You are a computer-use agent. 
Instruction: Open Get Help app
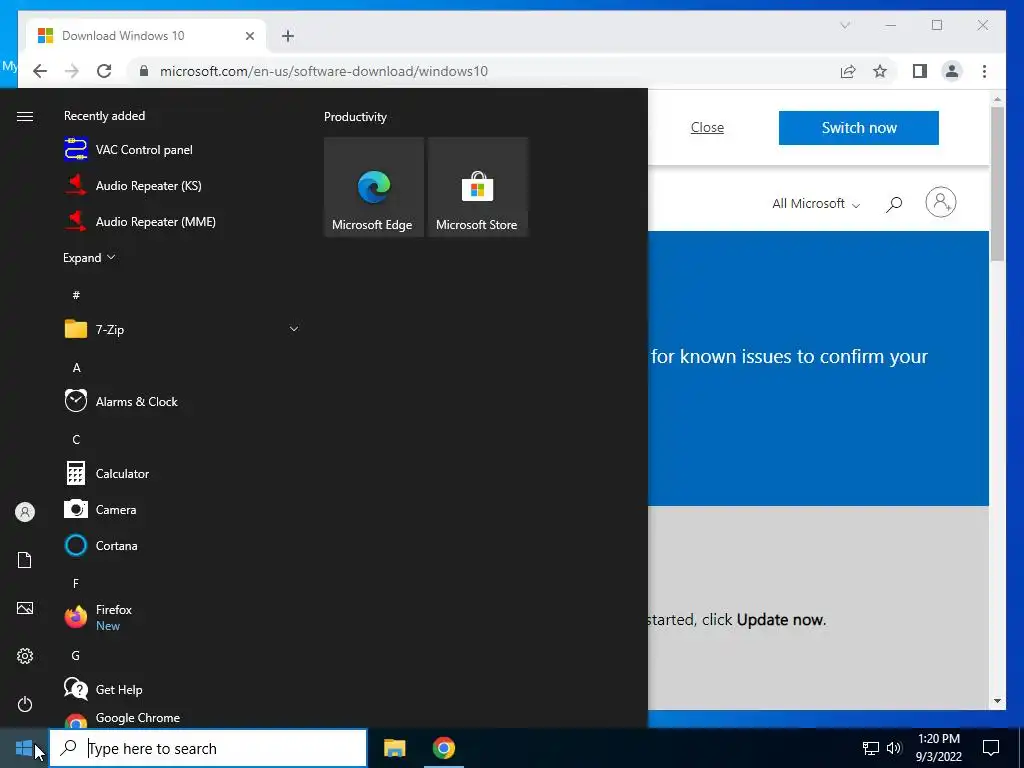point(182,689)
